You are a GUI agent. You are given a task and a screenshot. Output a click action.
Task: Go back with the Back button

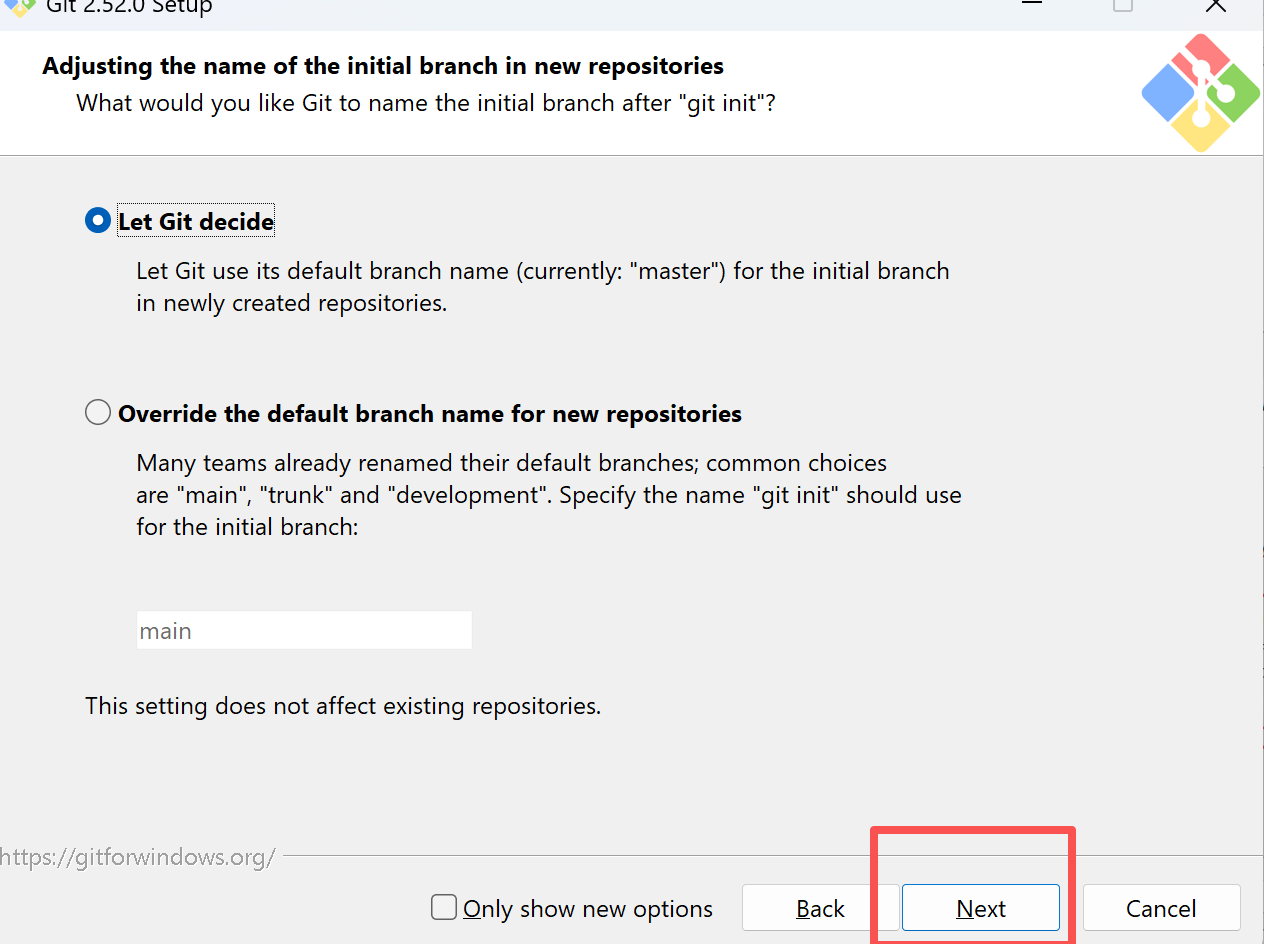click(x=820, y=908)
